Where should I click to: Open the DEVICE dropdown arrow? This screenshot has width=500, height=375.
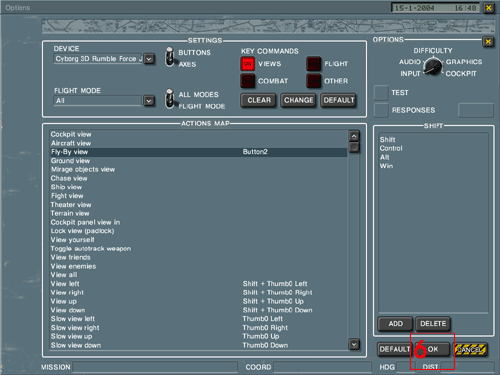(149, 59)
